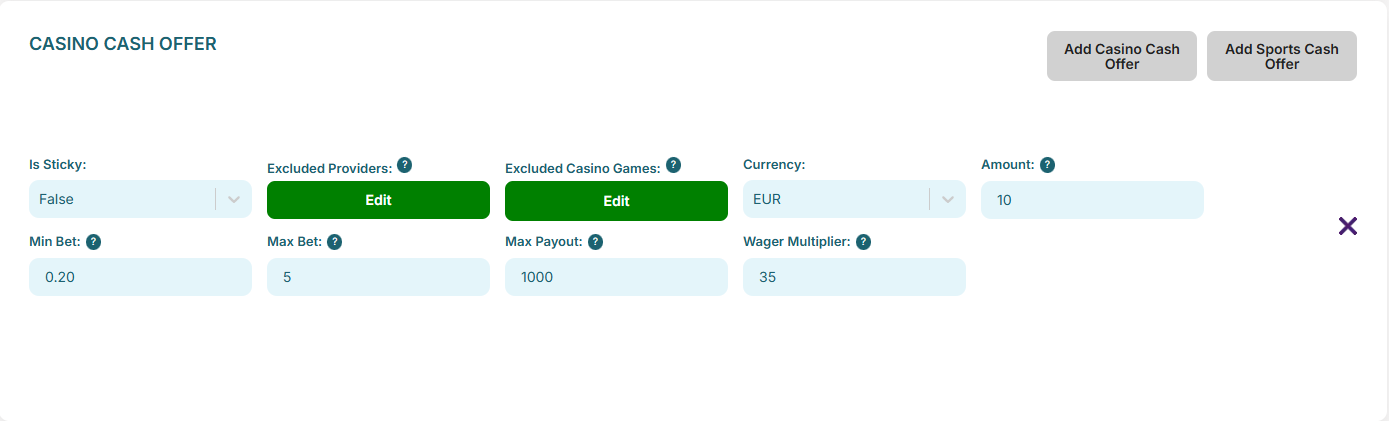Click the Max Bet help icon

click(x=335, y=242)
